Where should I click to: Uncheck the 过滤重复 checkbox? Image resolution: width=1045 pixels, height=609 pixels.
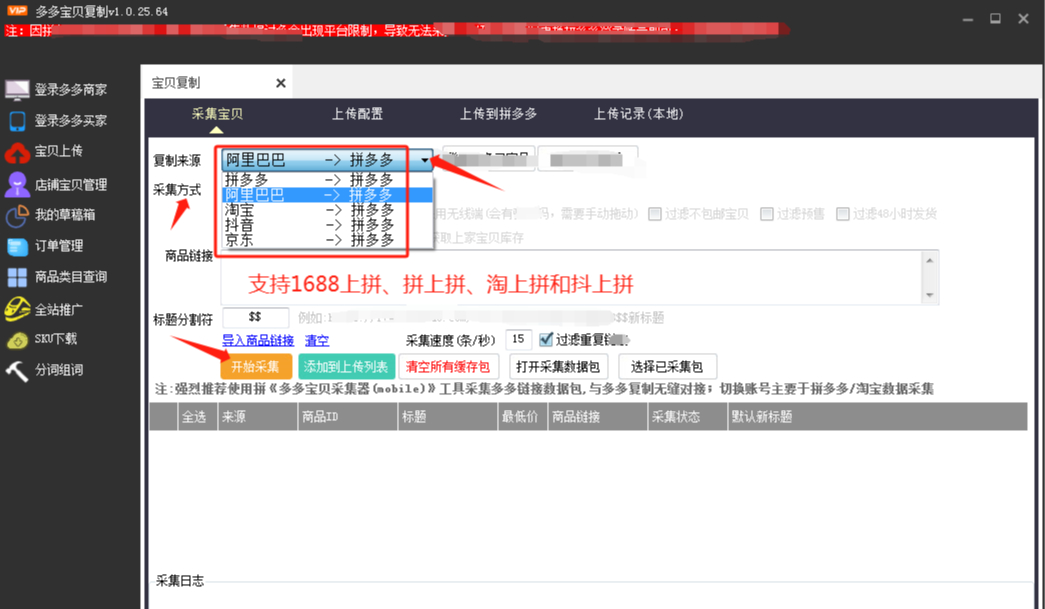546,340
